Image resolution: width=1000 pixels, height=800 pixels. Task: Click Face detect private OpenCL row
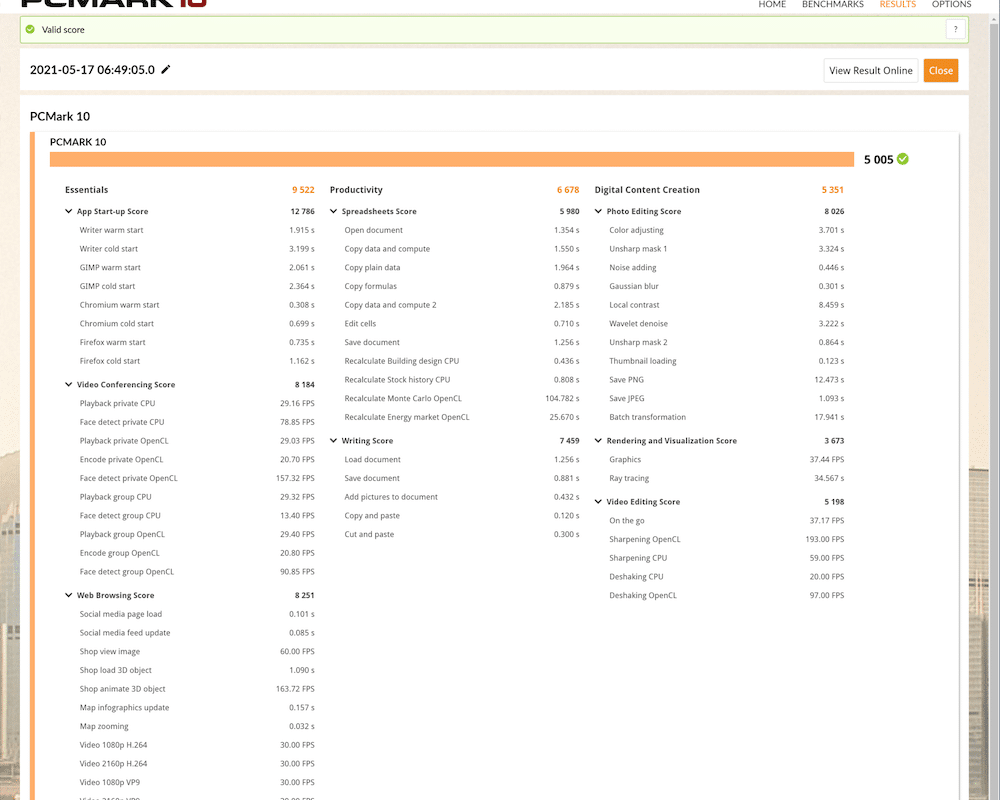(197, 478)
